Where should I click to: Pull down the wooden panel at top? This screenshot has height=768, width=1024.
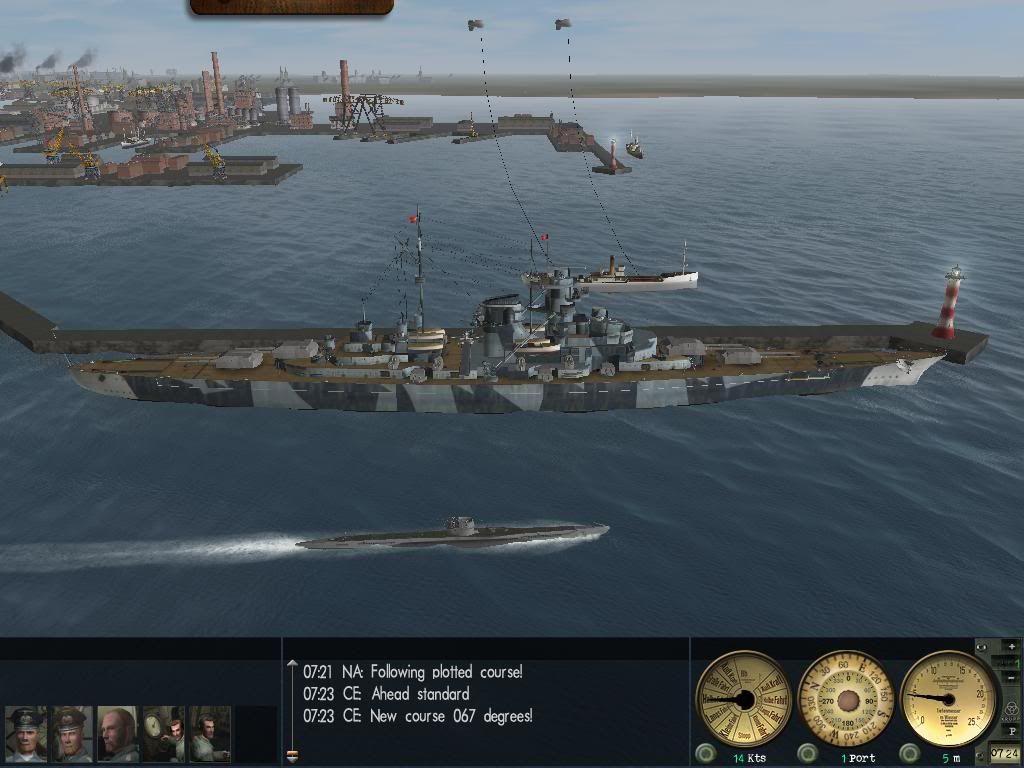(291, 7)
